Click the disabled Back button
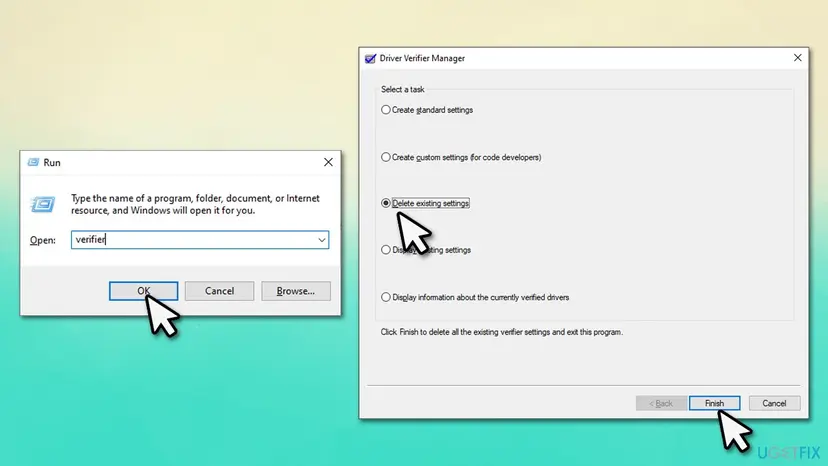828x466 pixels. click(661, 403)
